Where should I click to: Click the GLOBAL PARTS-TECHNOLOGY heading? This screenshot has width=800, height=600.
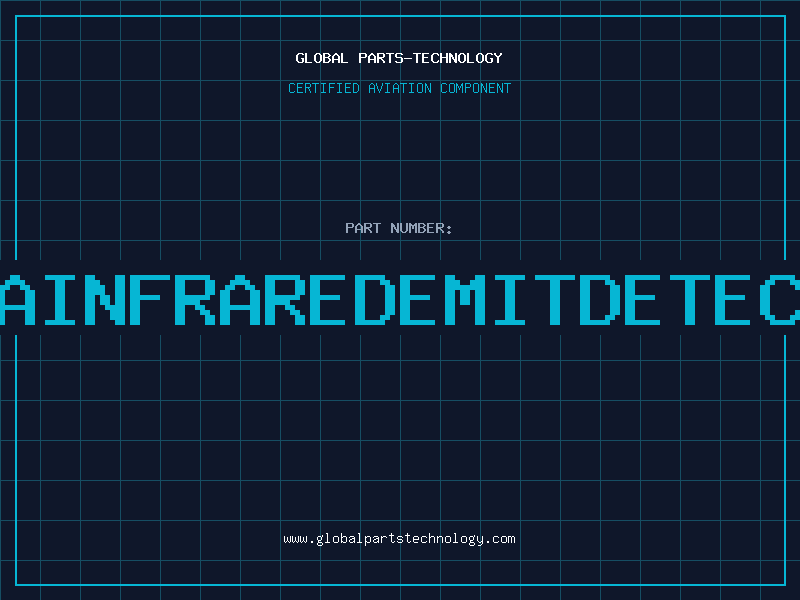pos(399,58)
